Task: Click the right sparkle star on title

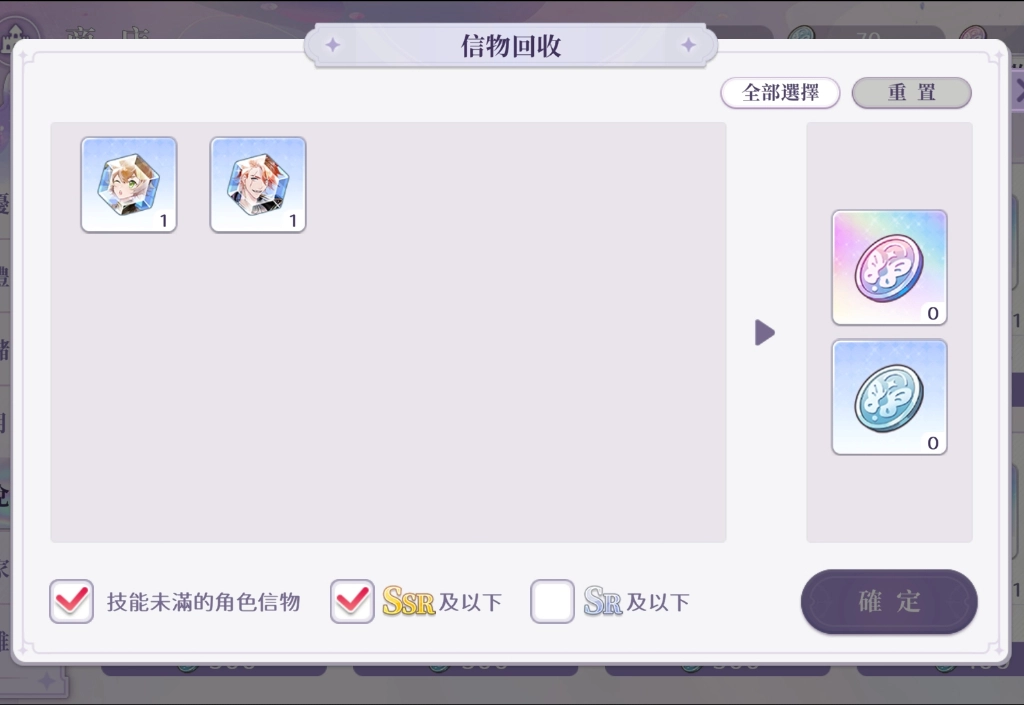Action: pyautogui.click(x=688, y=45)
